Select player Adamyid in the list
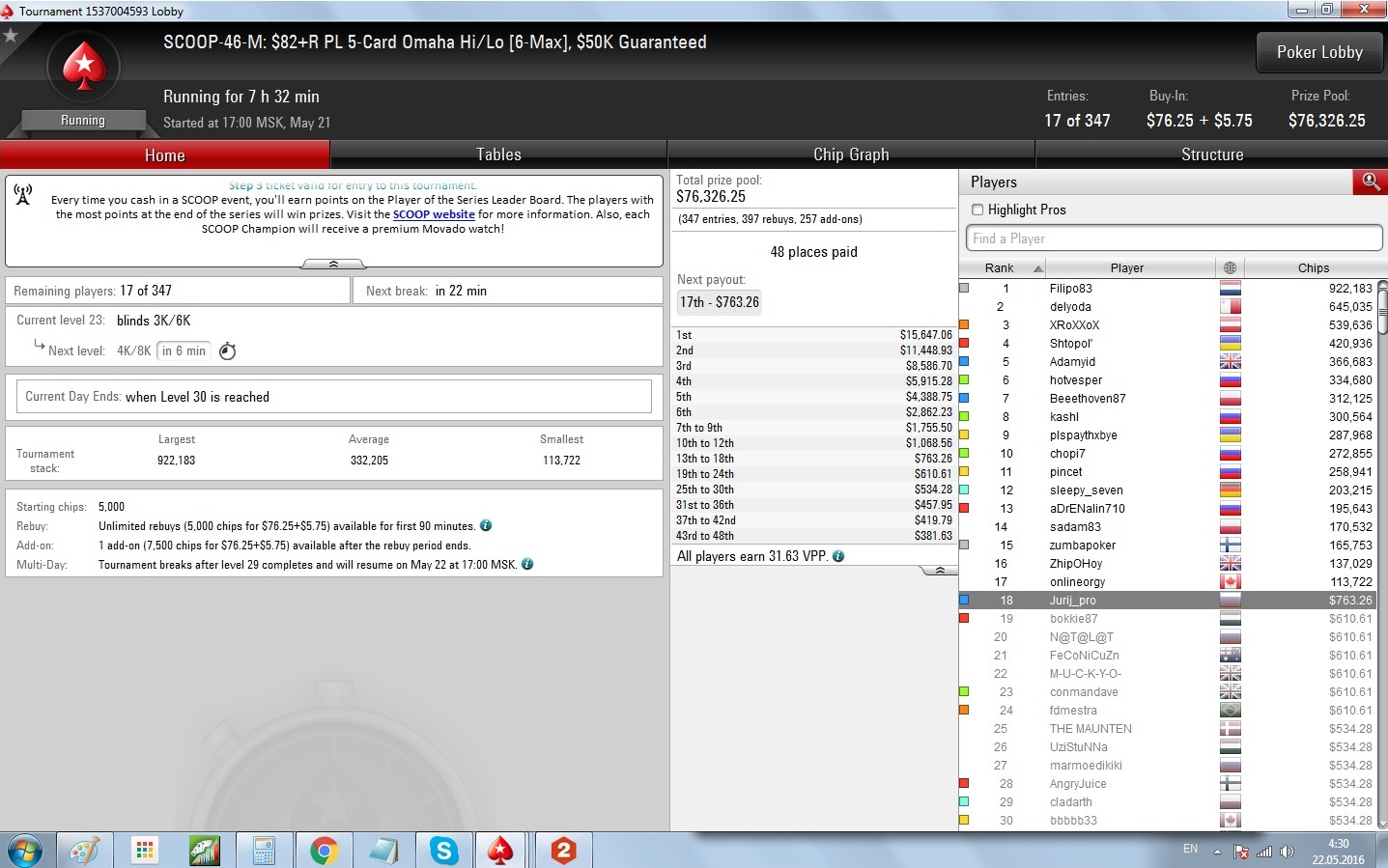Screen dimensions: 1388x868 point(1170,362)
